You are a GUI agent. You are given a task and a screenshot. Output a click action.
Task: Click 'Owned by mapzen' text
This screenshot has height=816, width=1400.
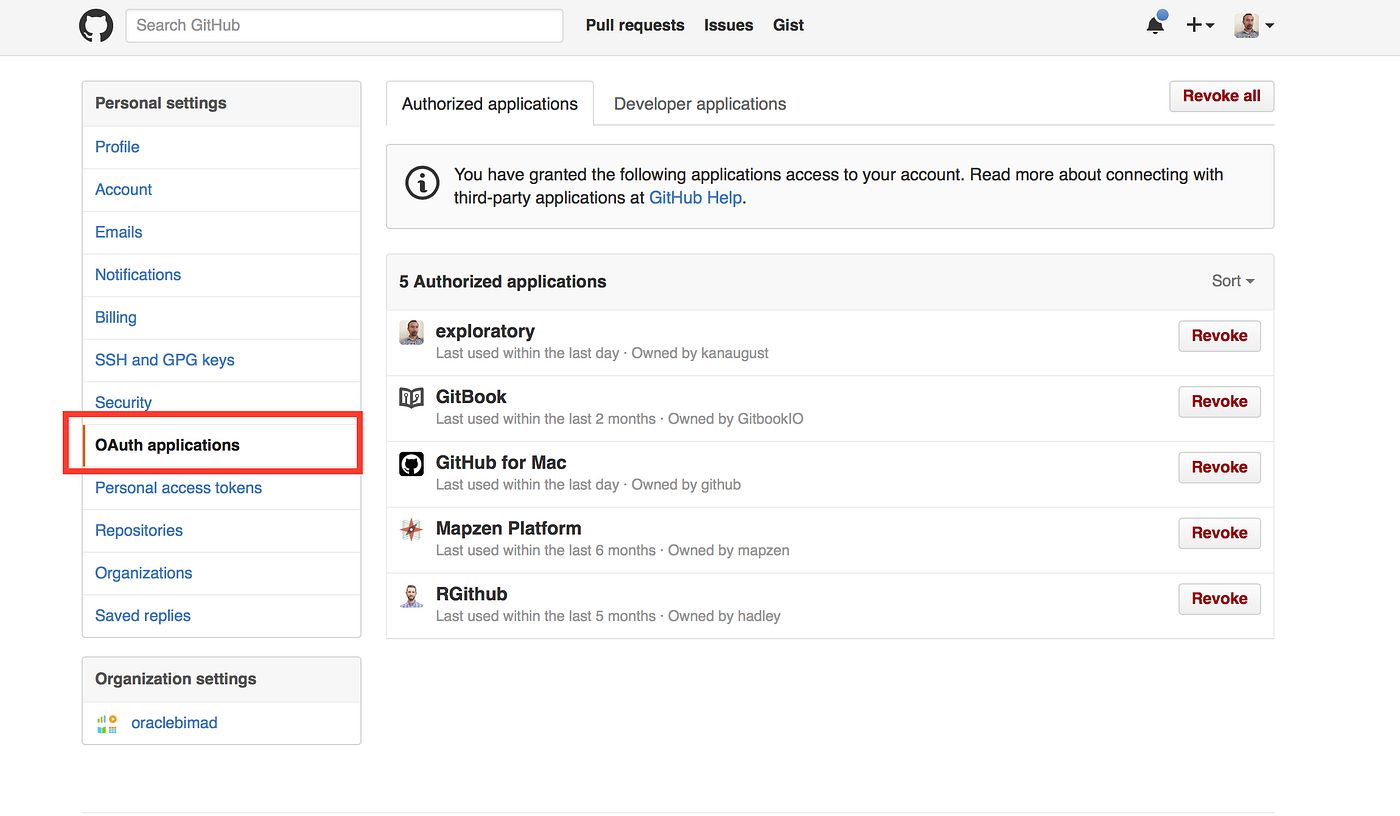pos(729,550)
